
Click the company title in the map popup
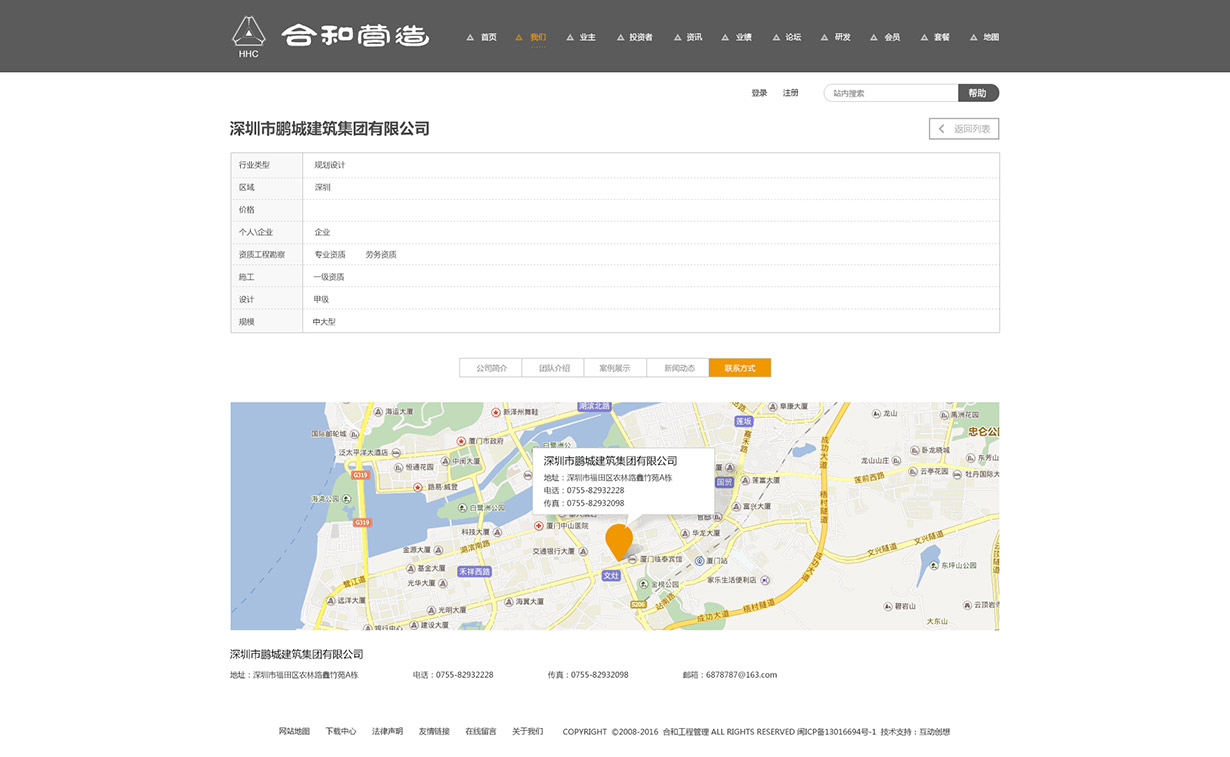611,461
